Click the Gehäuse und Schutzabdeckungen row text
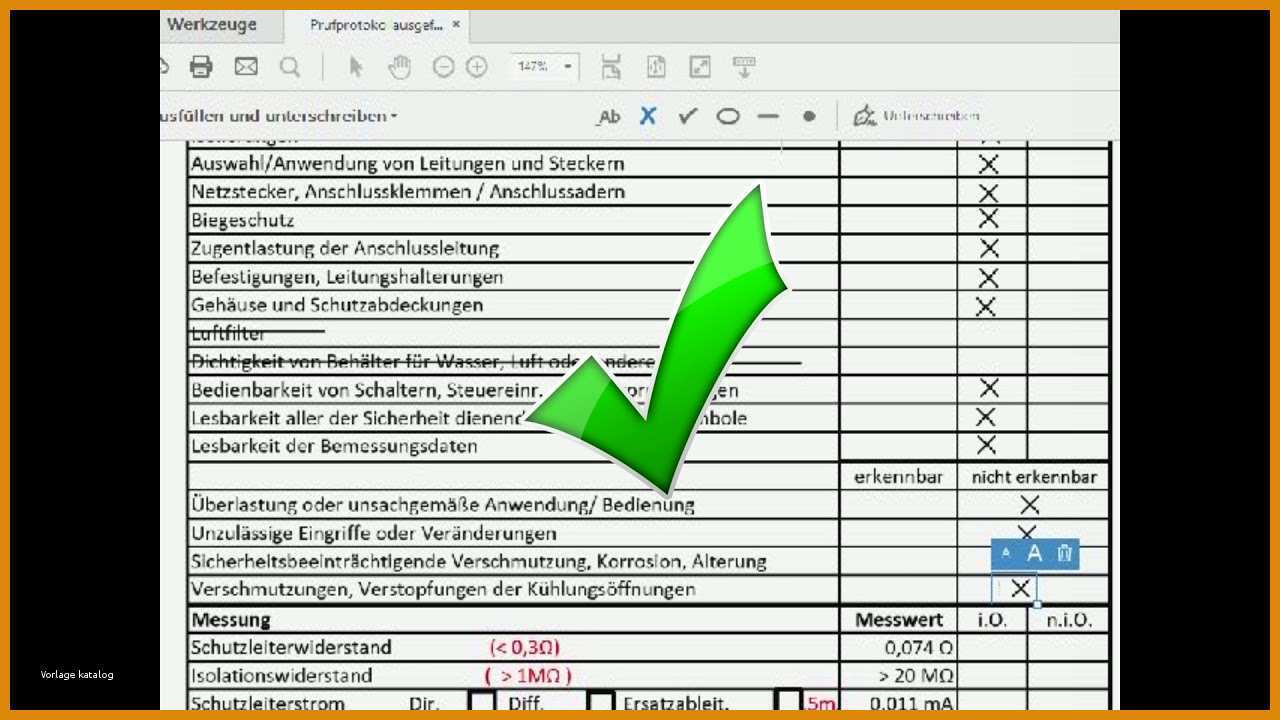1280x720 pixels. (x=337, y=305)
